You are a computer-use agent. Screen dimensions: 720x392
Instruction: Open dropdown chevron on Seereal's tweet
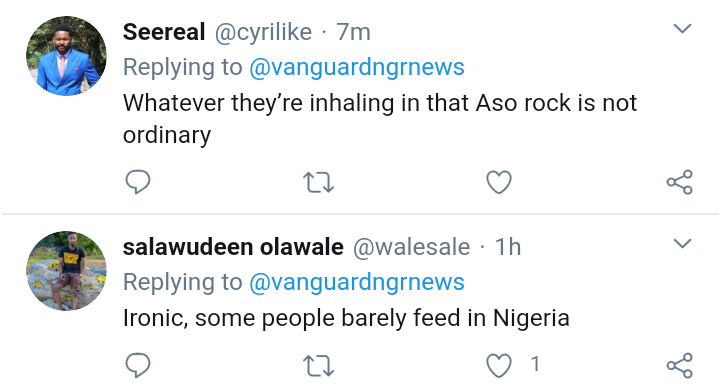[x=682, y=29]
